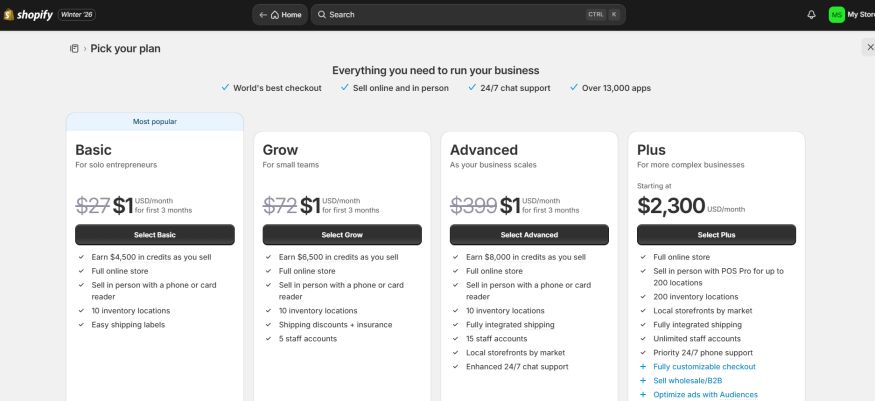Click the Shopify logo icon

coord(10,15)
